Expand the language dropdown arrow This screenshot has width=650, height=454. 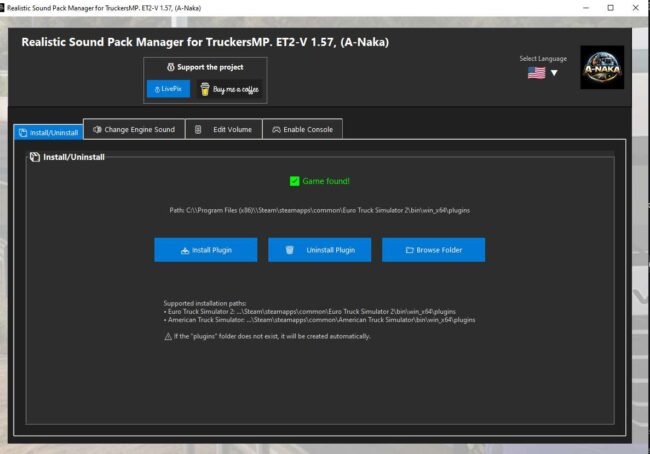554,73
